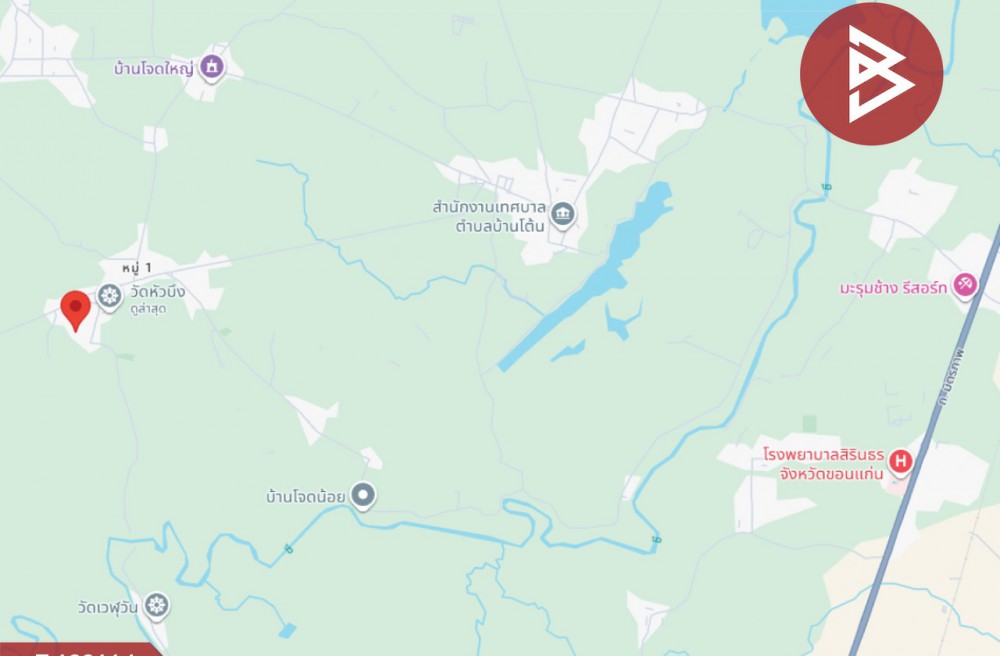The image size is (1000, 656).
Task: Select the บ้านโจดน้อย grey place marker
Action: coord(364,495)
